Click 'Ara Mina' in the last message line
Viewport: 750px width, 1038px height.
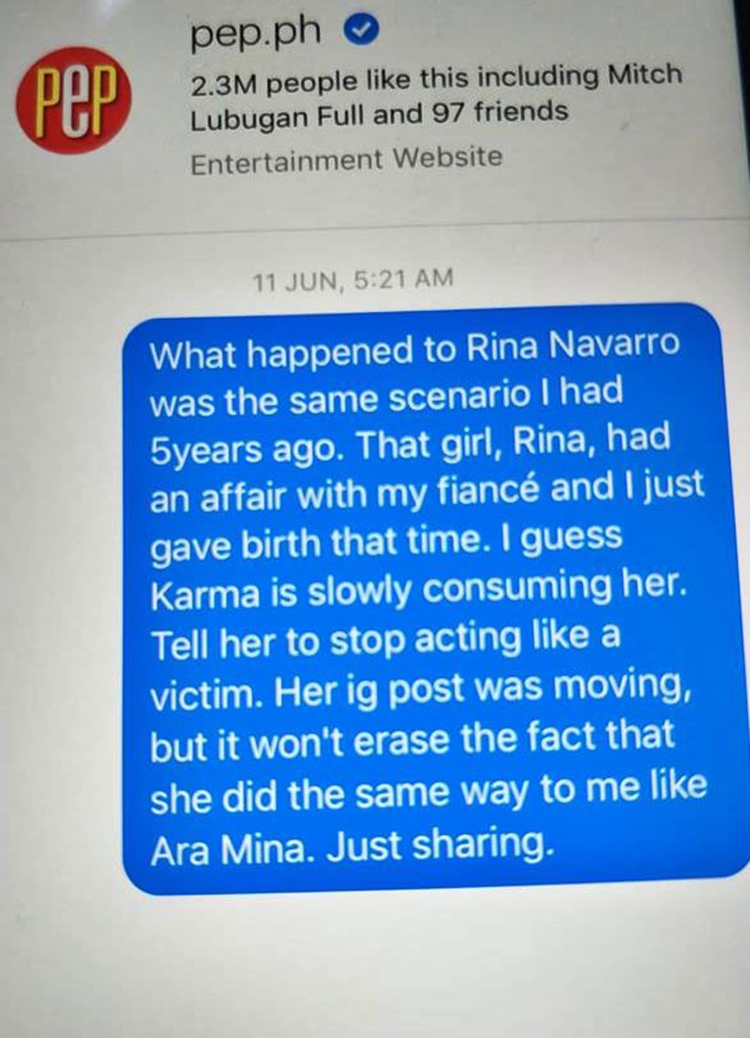[229, 849]
